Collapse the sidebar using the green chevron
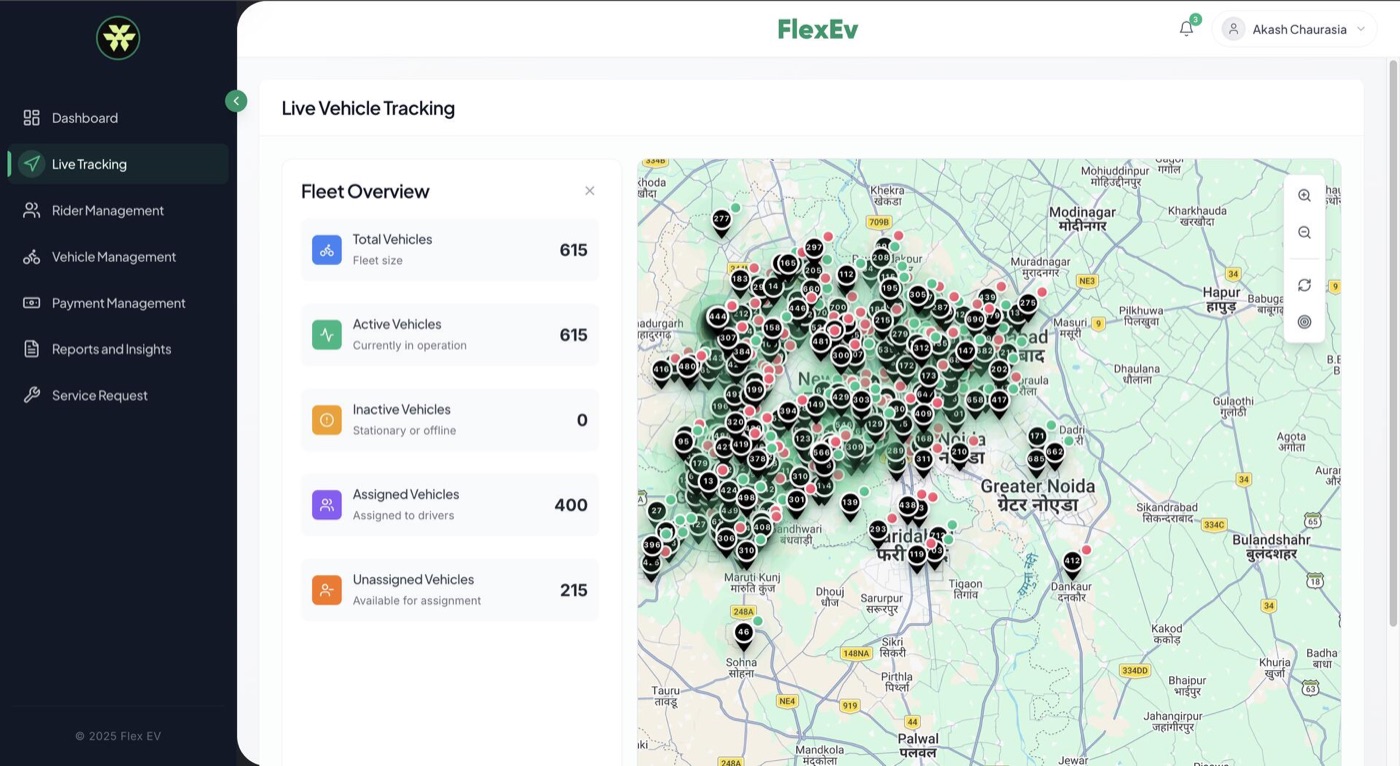Screen dimensions: 1400x766 236,100
